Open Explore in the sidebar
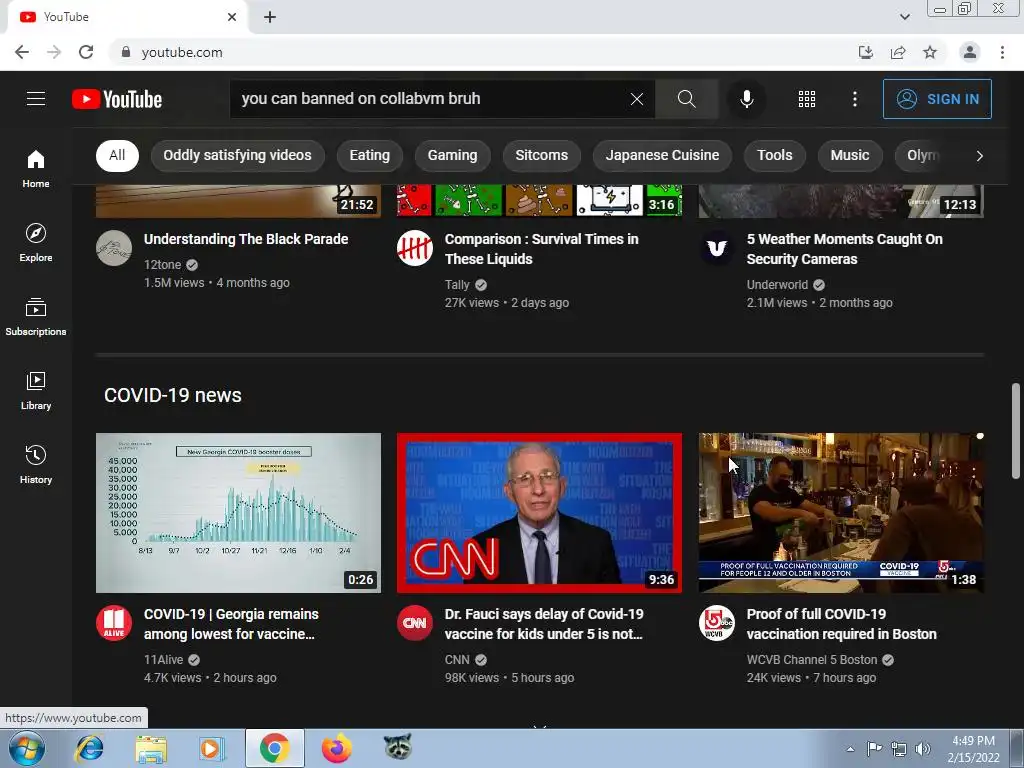1024x768 pixels. [36, 243]
